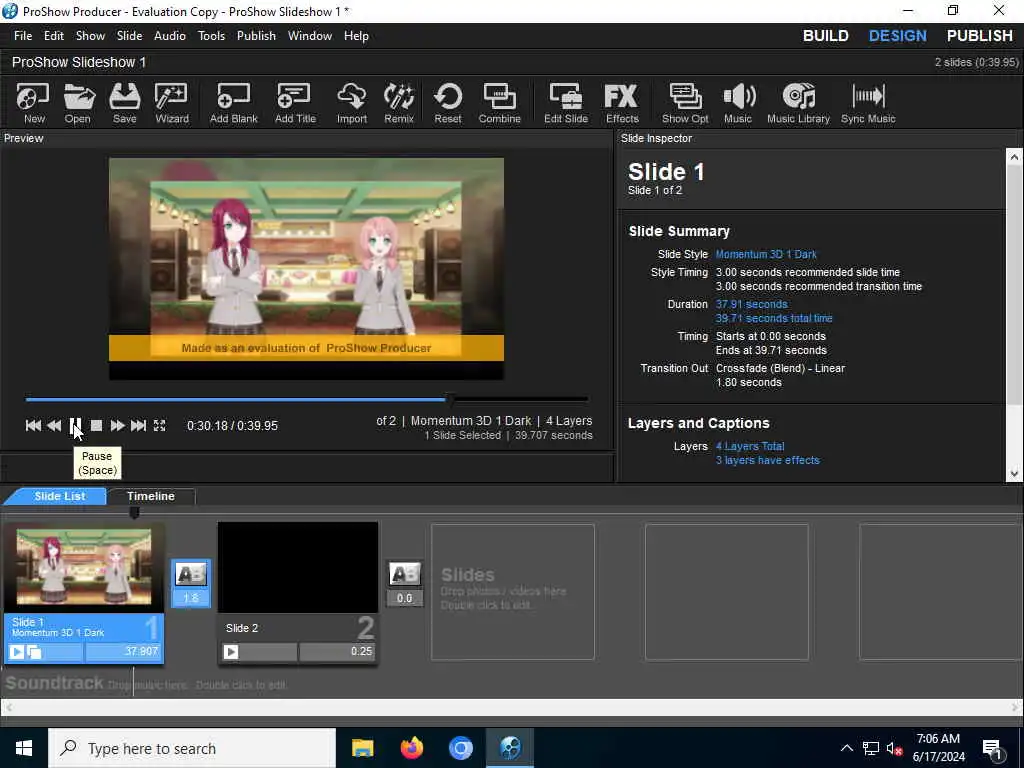Screen dimensions: 1024x768
Task: Open the File menu
Action: [x=23, y=36]
